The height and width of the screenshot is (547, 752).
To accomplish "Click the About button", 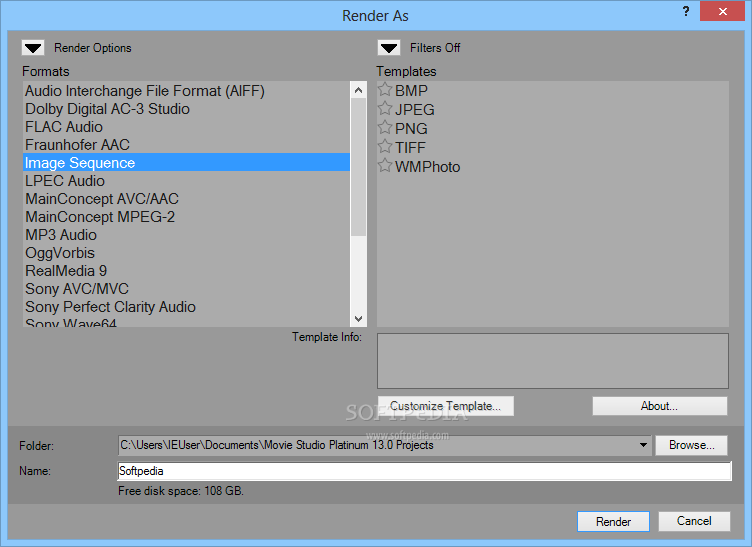I will [x=659, y=406].
